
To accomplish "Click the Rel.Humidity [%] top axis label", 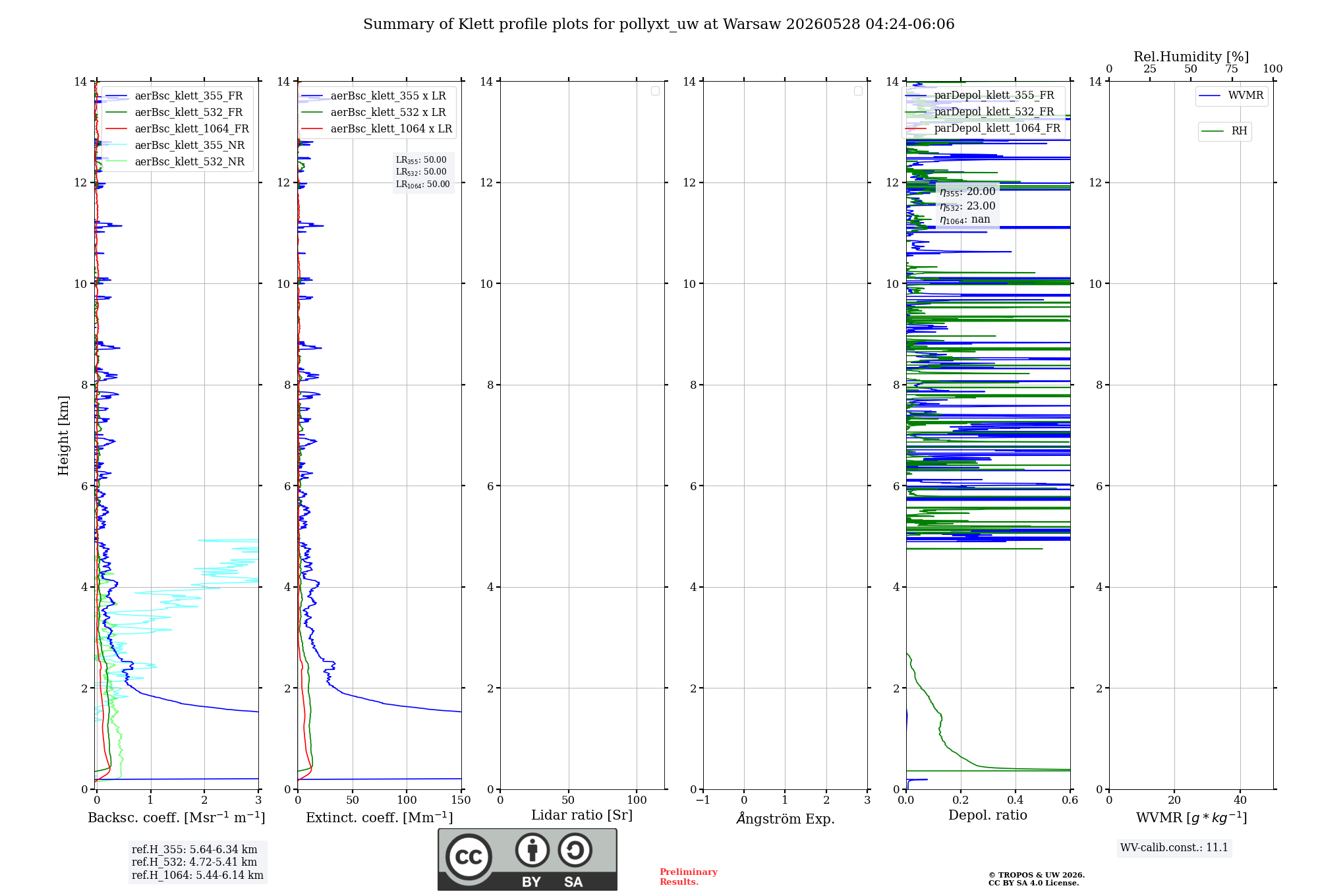I will pos(1191,57).
